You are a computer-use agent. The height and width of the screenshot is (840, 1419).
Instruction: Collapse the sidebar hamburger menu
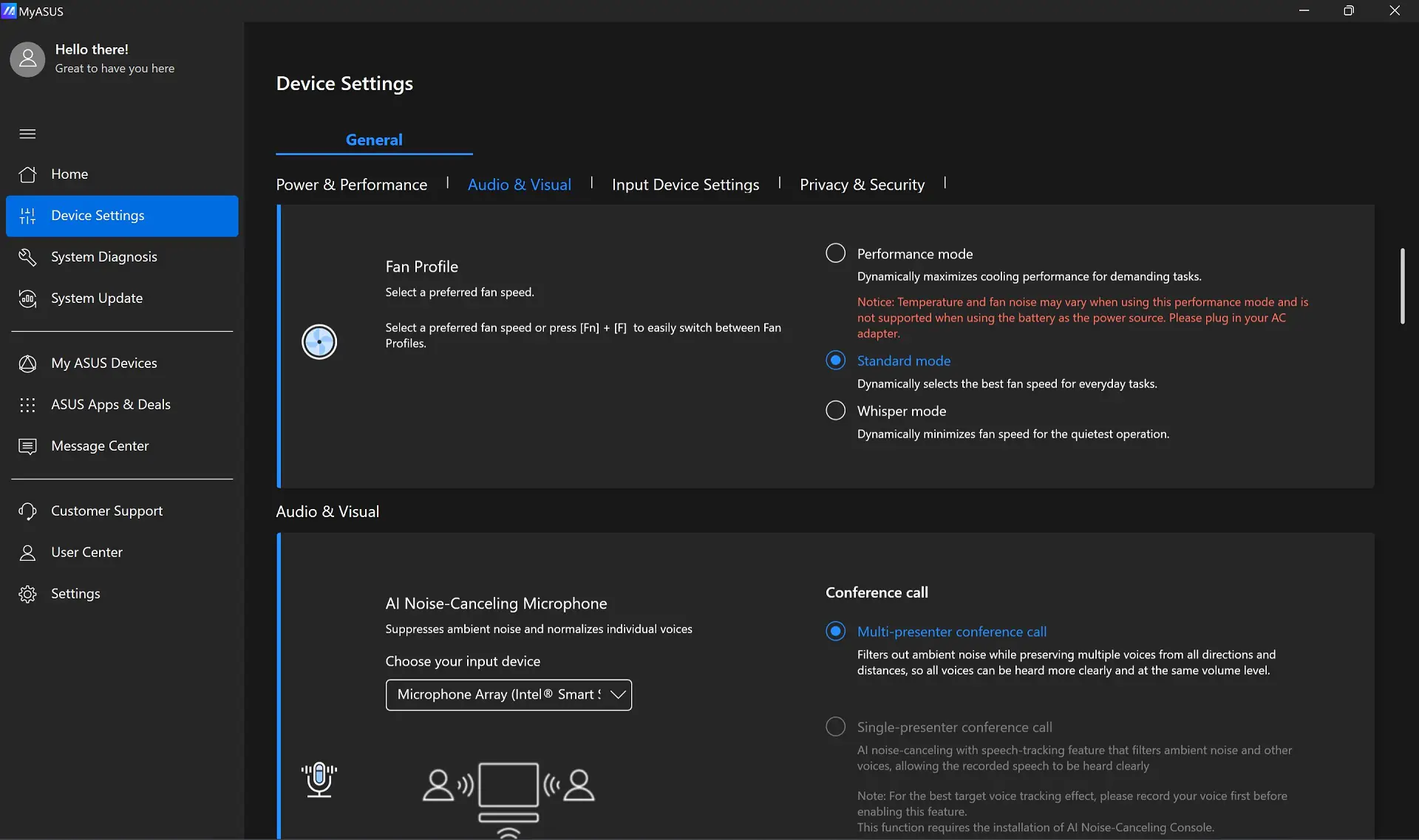pos(27,134)
